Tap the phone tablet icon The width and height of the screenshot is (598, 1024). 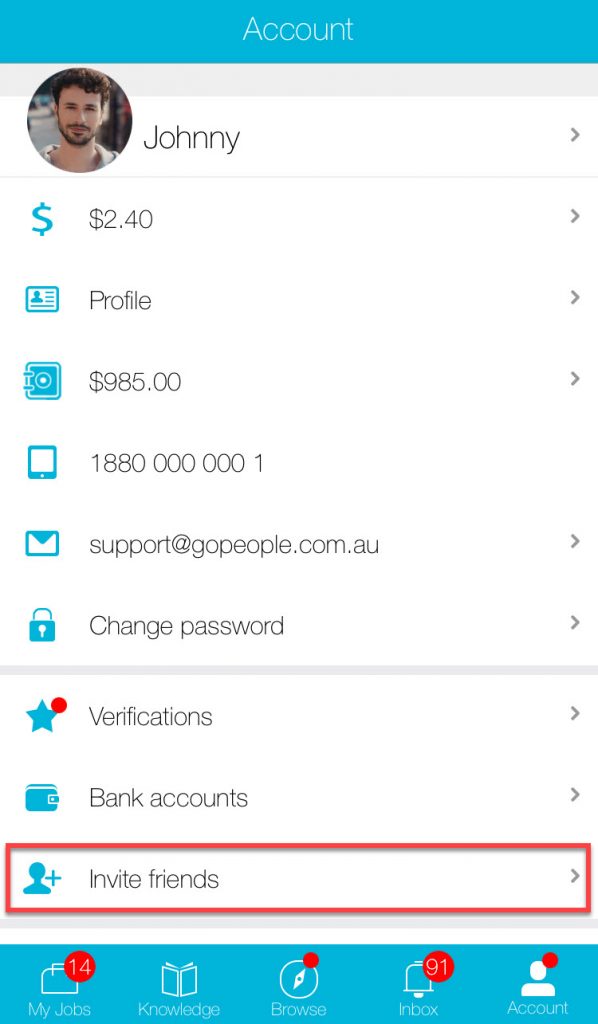pyautogui.click(x=42, y=462)
